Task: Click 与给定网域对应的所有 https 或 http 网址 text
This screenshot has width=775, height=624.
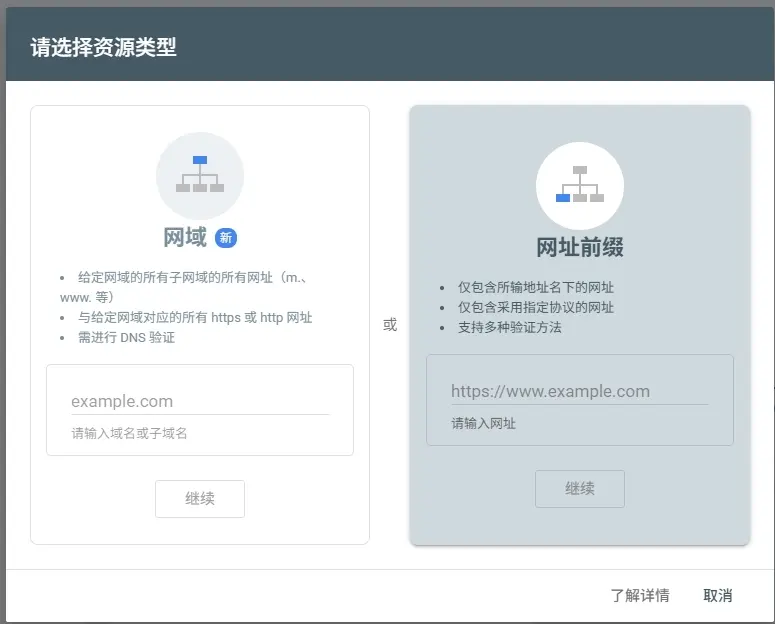Action: click(x=195, y=317)
